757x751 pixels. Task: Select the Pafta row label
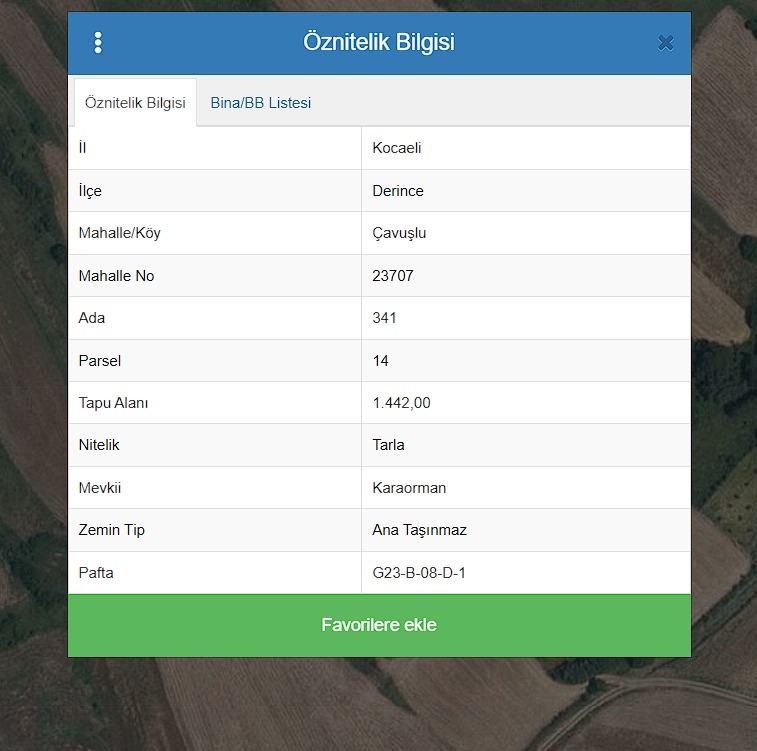tap(96, 573)
